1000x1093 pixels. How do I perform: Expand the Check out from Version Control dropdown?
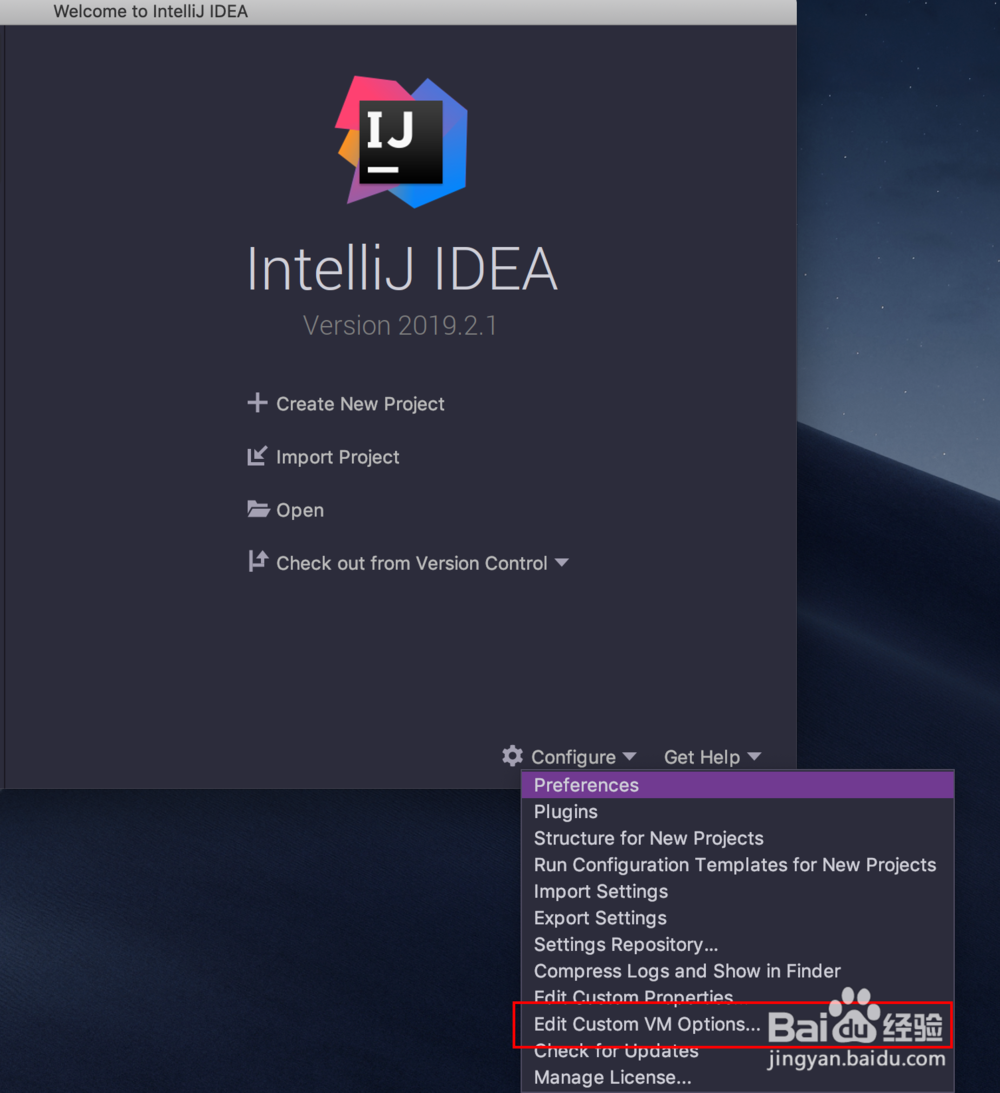click(x=562, y=562)
